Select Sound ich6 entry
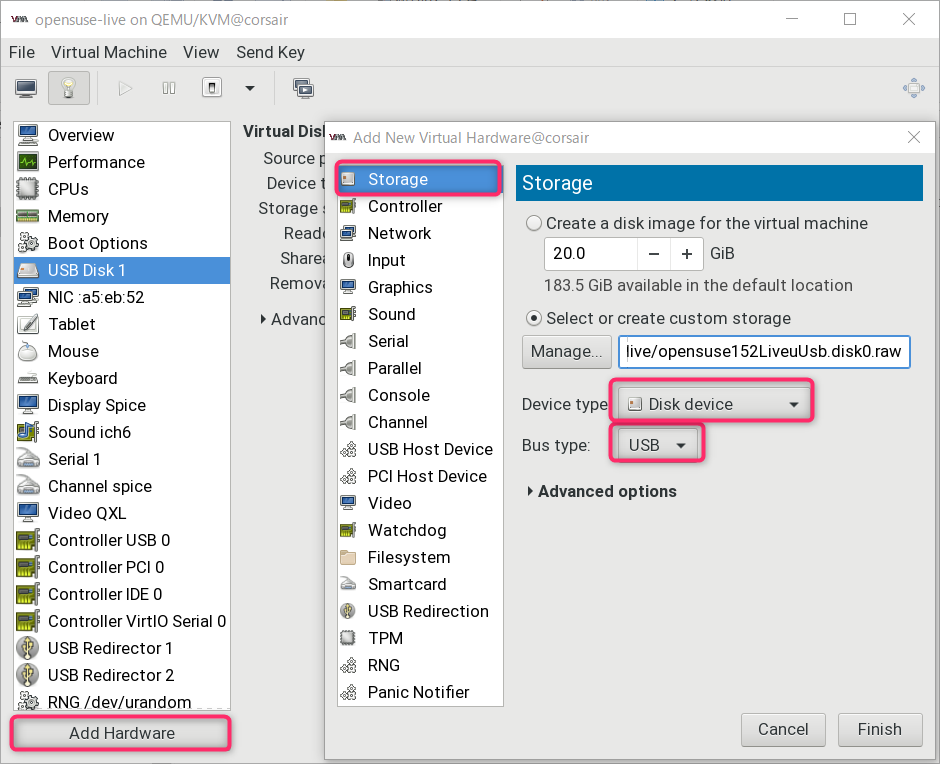The image size is (940, 764). coord(122,432)
